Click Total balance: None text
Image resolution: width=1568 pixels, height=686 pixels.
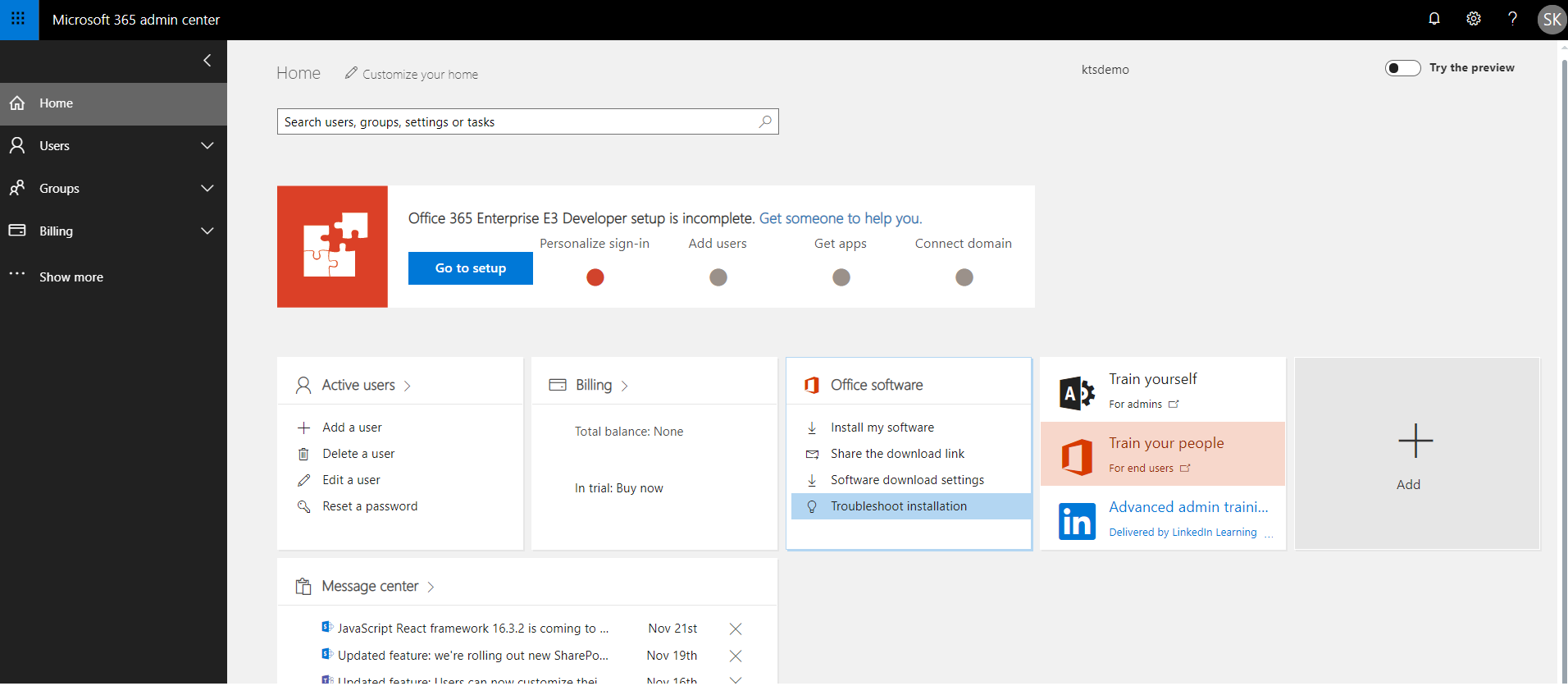click(629, 432)
